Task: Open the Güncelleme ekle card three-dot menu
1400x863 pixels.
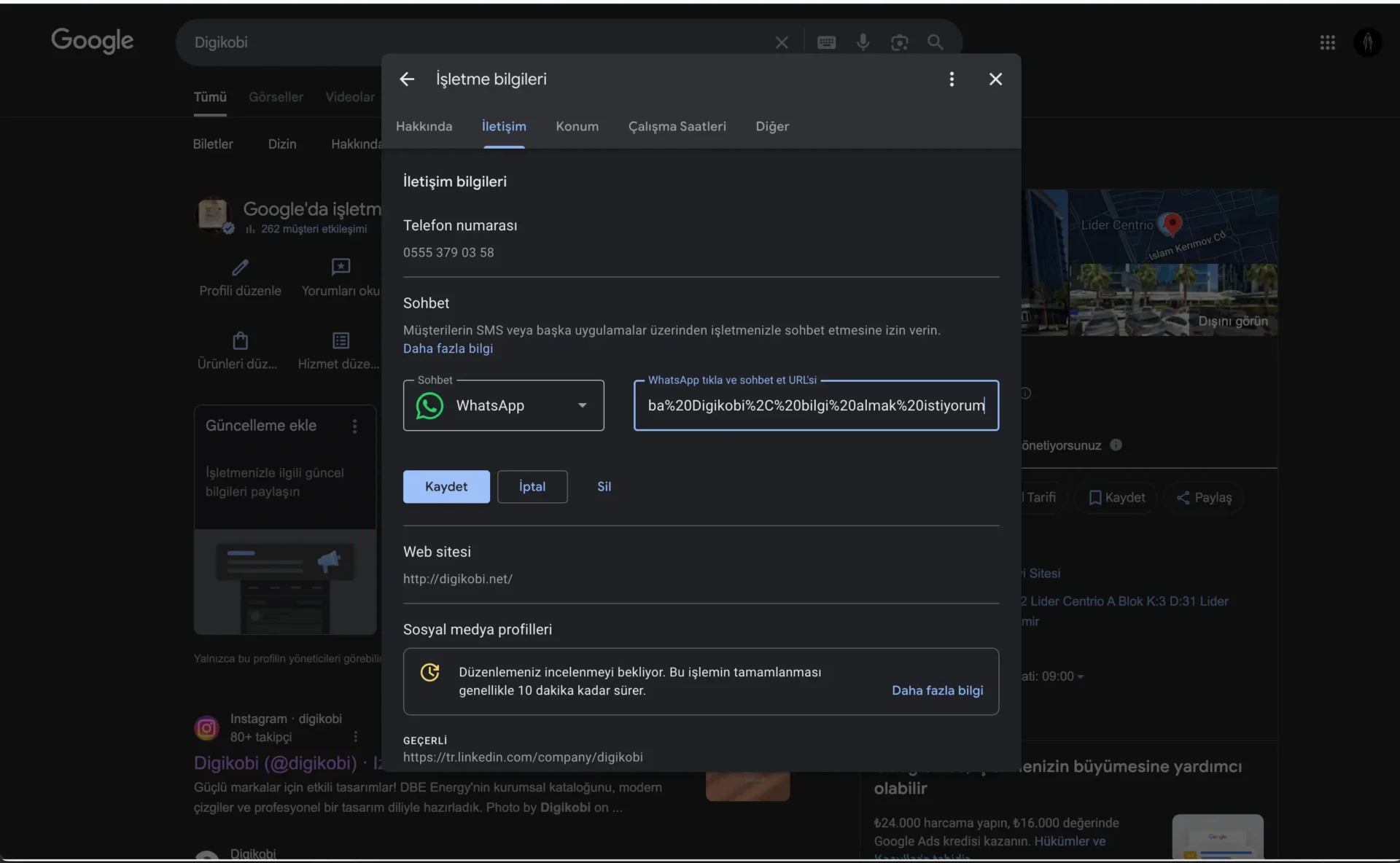Action: [x=355, y=426]
